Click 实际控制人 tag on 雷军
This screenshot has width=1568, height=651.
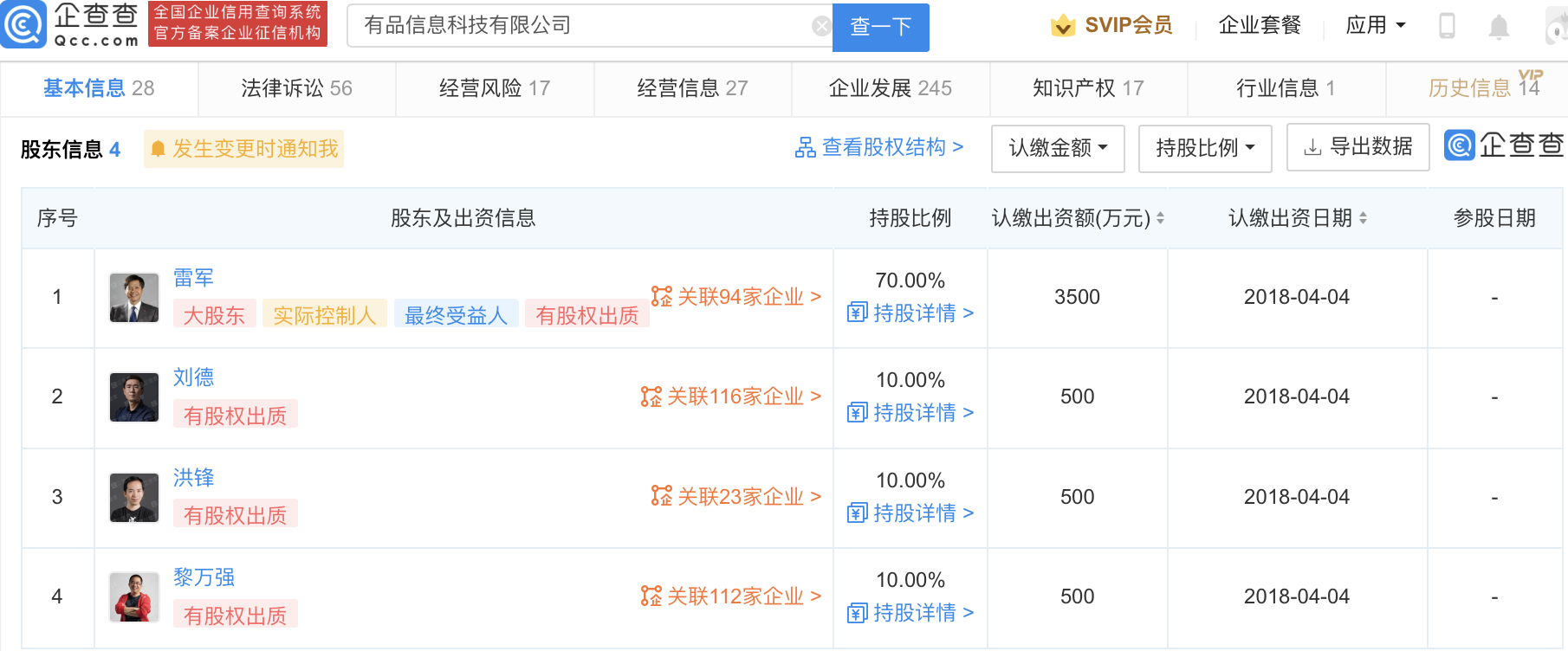coord(324,315)
